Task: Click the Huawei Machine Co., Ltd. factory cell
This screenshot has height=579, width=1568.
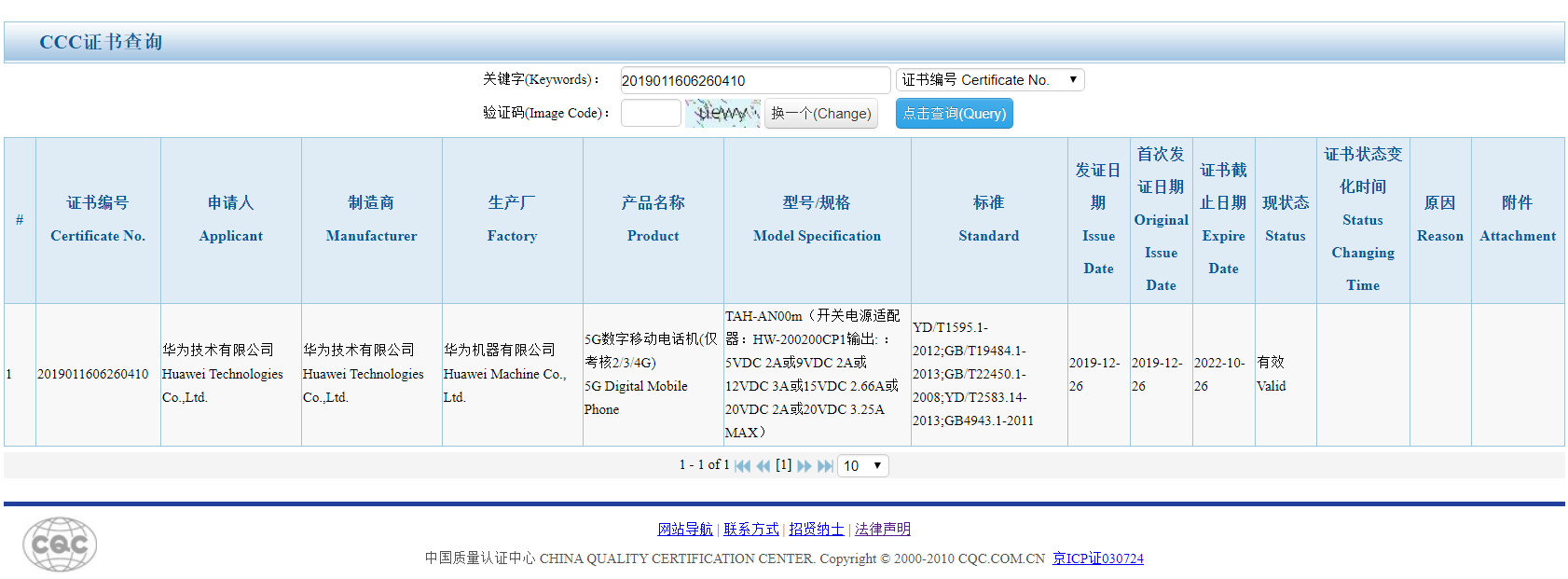Action: pyautogui.click(x=513, y=375)
